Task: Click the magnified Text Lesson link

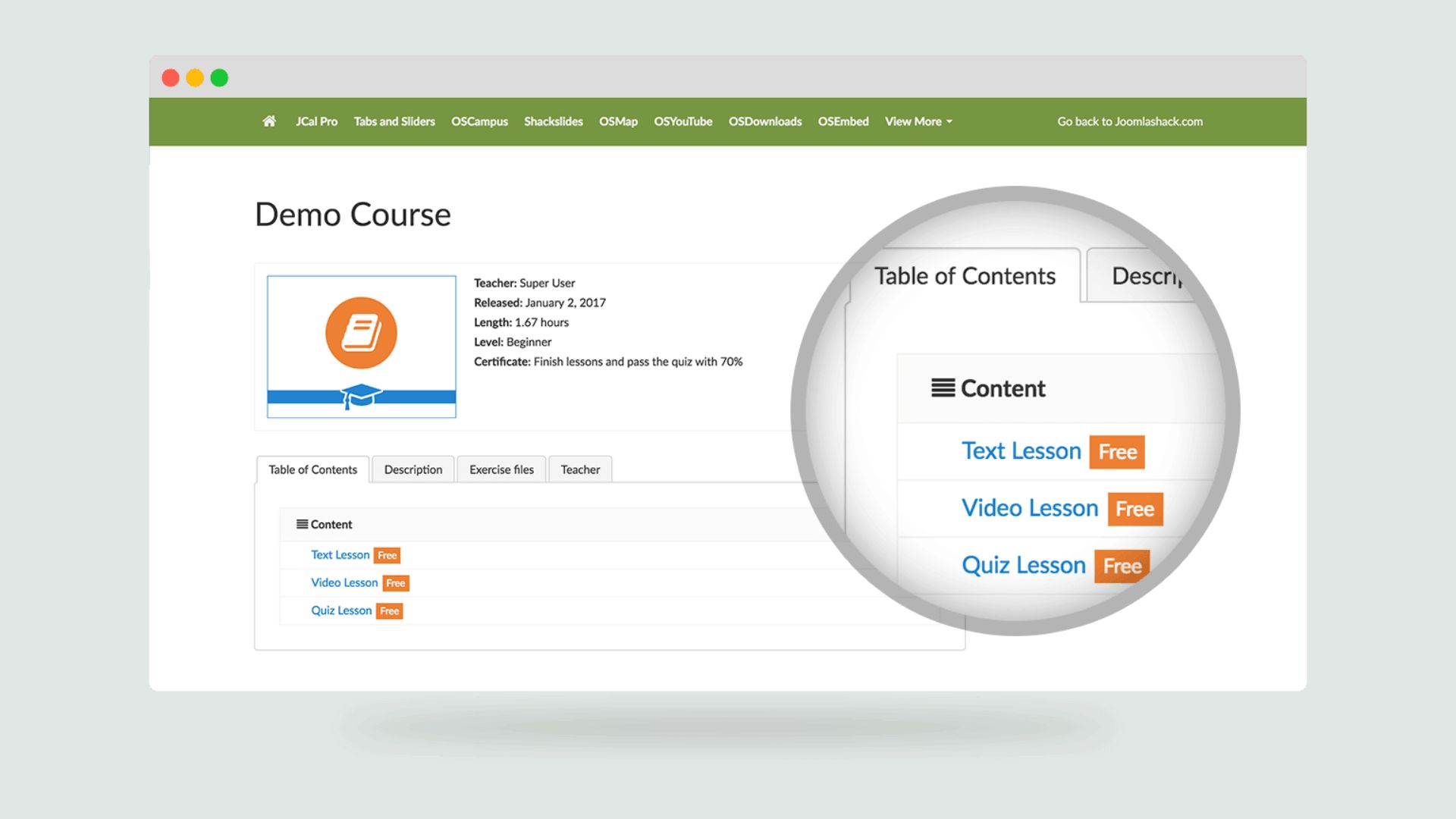Action: (x=1021, y=451)
